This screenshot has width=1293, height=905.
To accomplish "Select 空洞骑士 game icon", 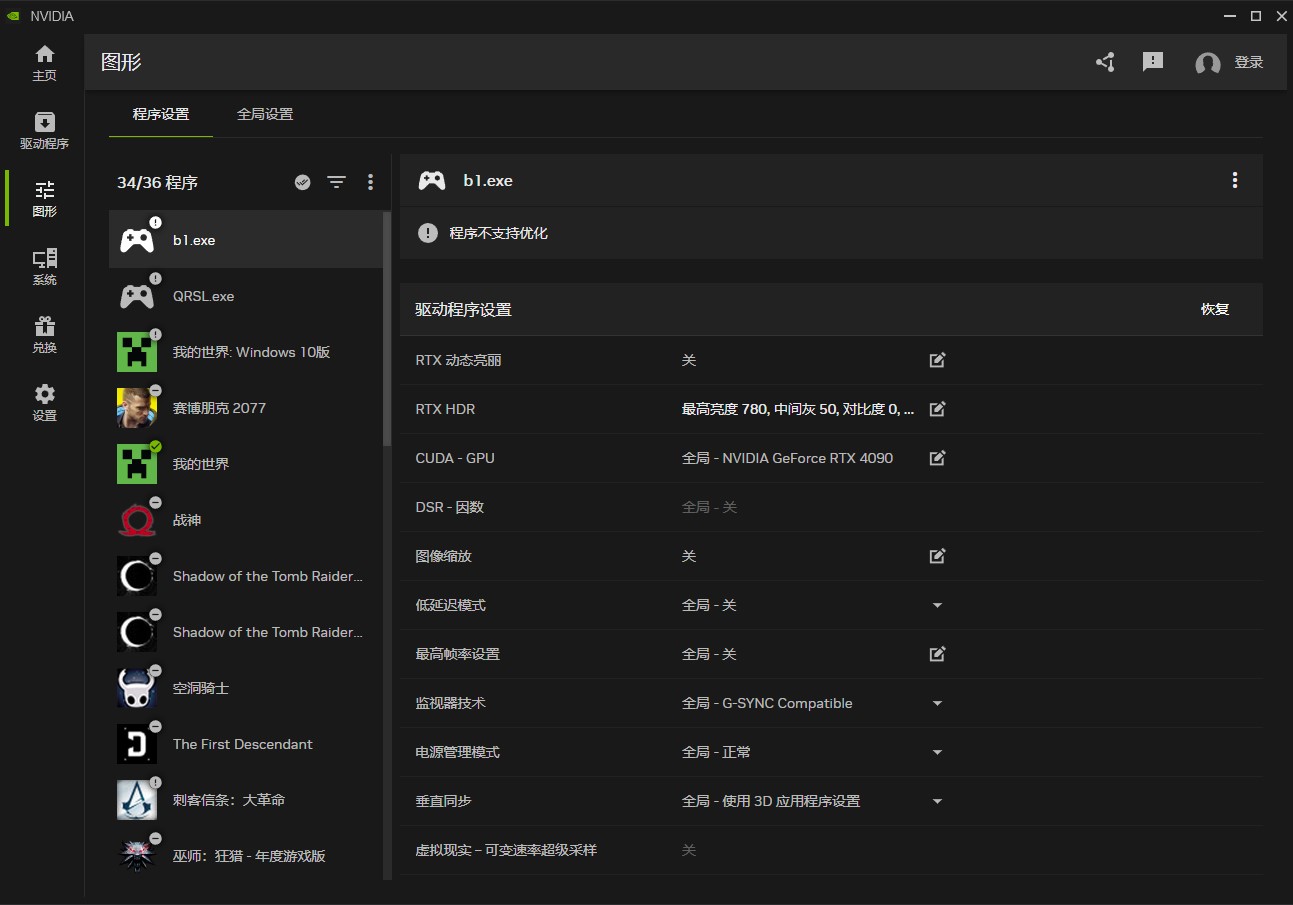I will tap(137, 688).
